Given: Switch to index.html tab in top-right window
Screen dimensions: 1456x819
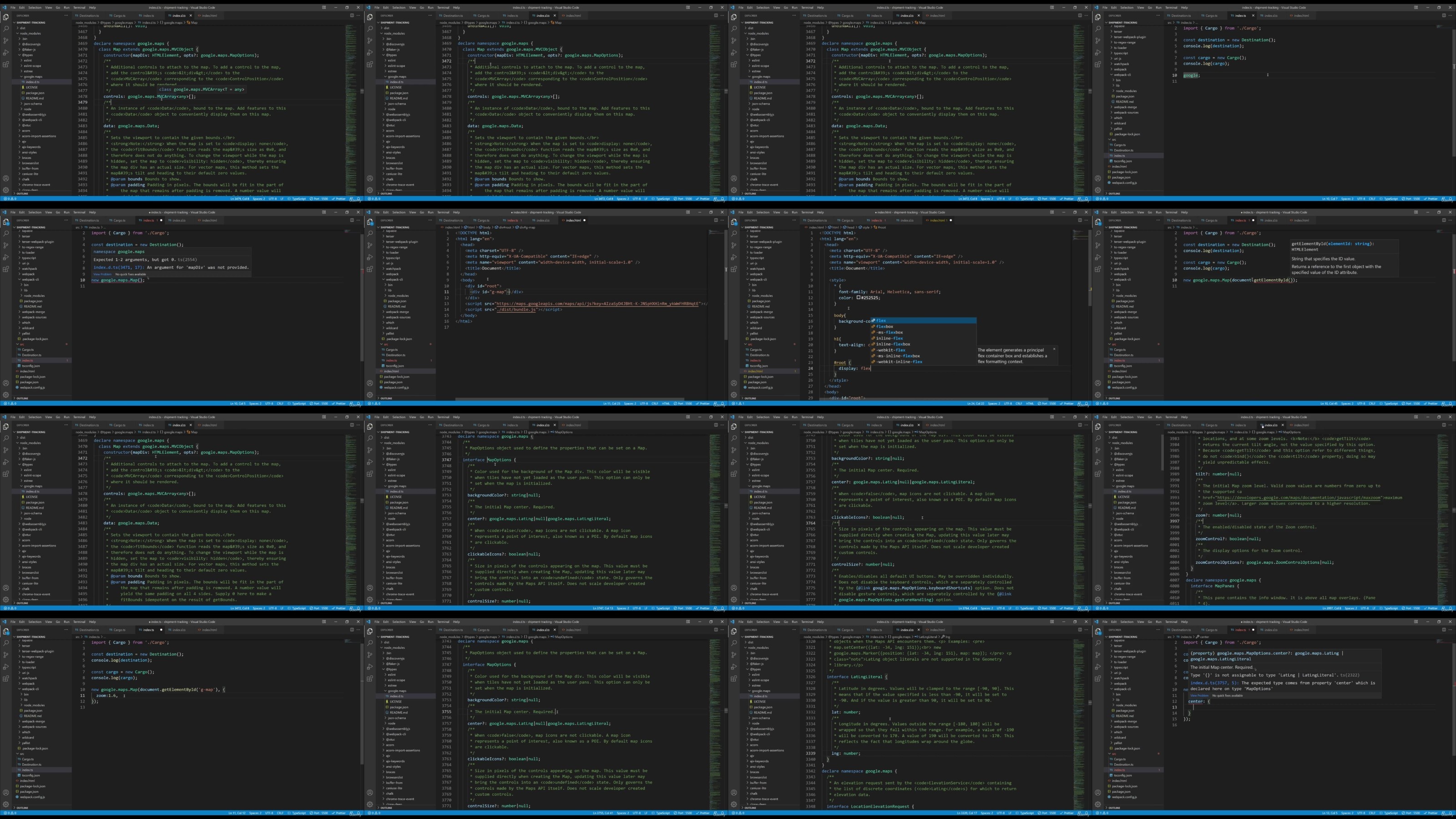Looking at the screenshot, I should [1300, 15].
